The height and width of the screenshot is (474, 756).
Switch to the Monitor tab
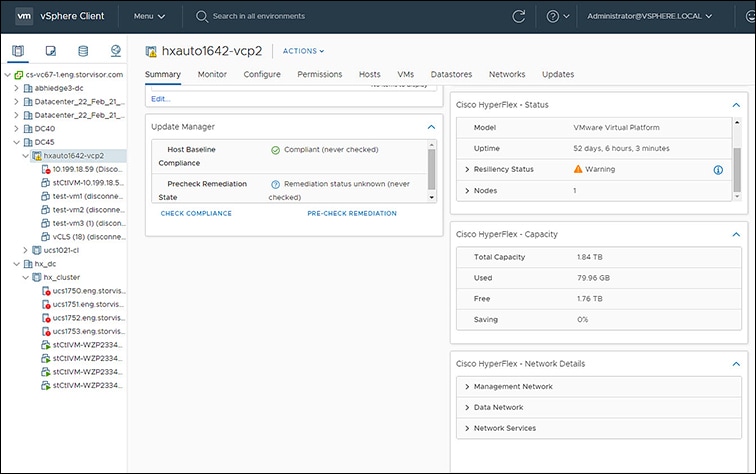pyautogui.click(x=212, y=74)
